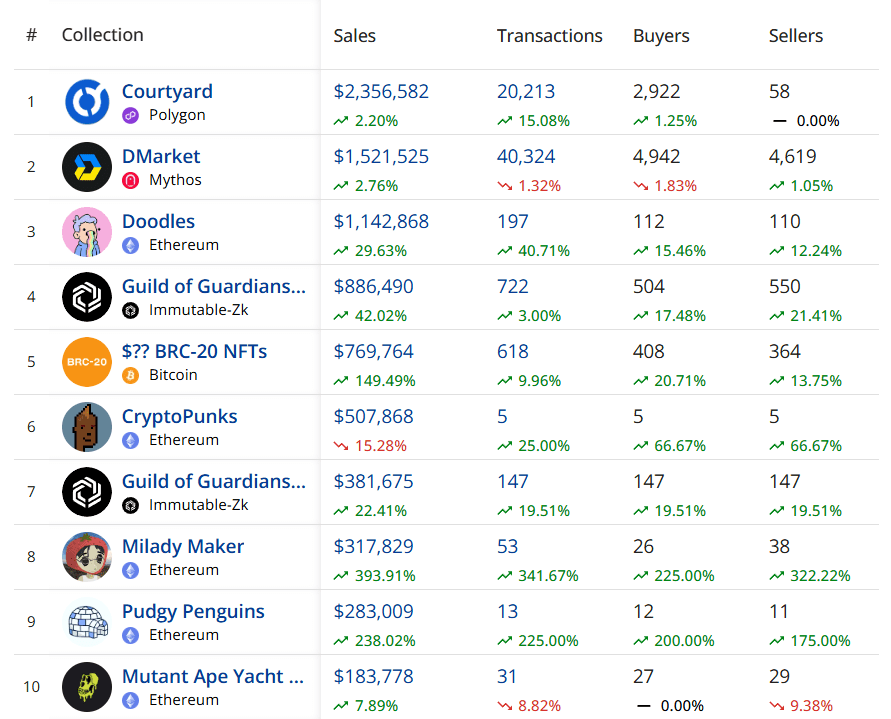891x719 pixels.
Task: Click the Polygon chain icon under Courtyard
Action: tap(131, 115)
